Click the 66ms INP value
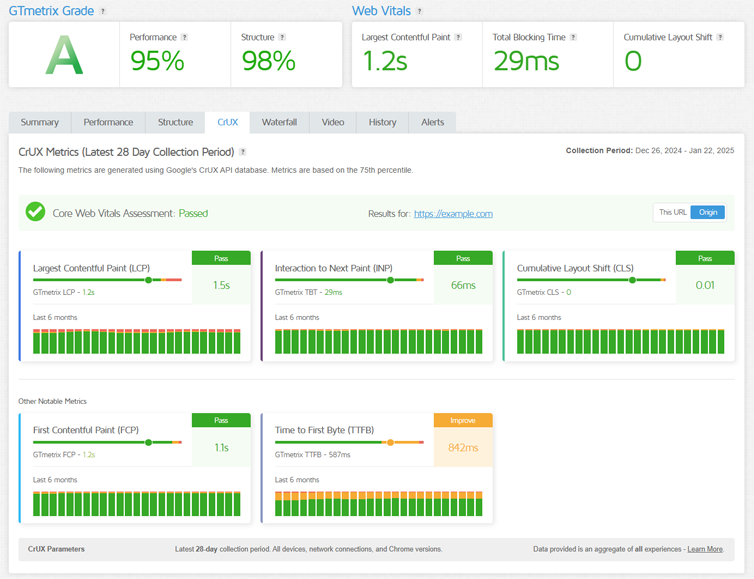Image resolution: width=754 pixels, height=579 pixels. click(463, 285)
